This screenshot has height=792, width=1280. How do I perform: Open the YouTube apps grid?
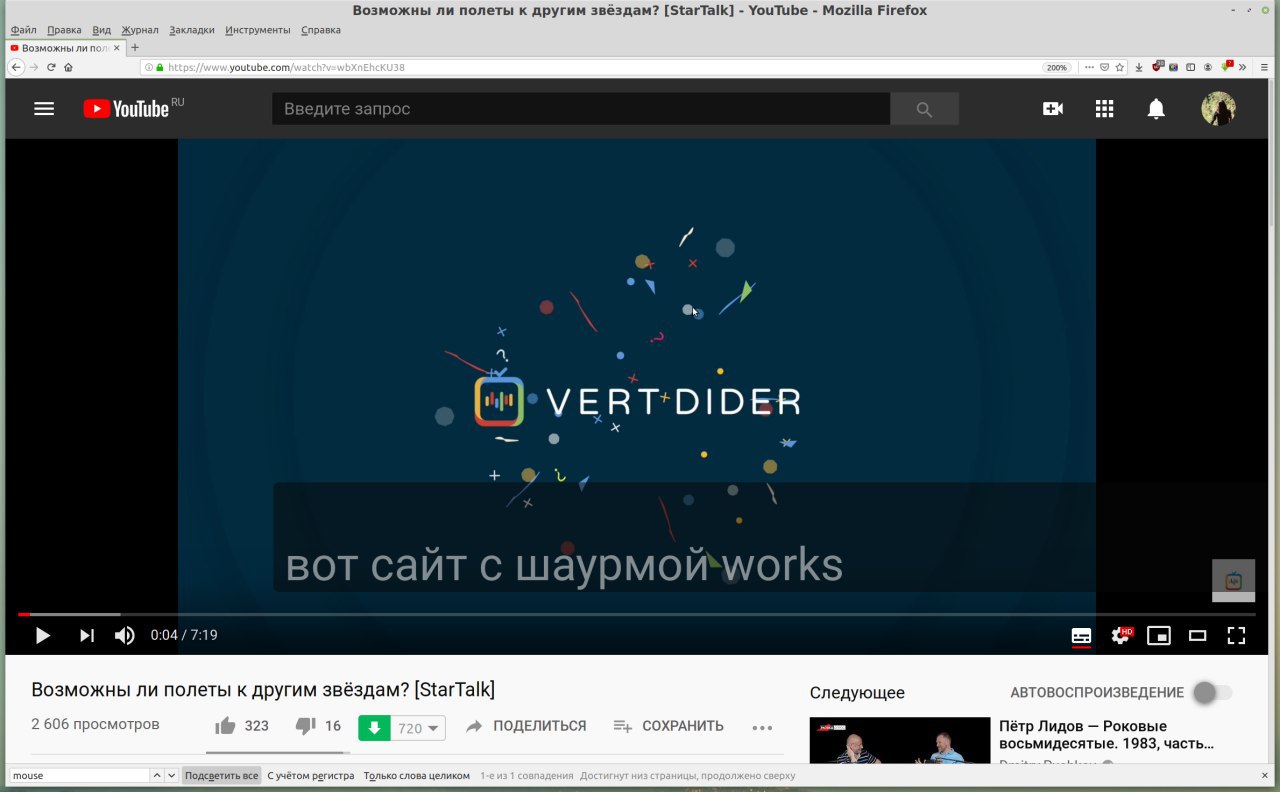[x=1104, y=109]
